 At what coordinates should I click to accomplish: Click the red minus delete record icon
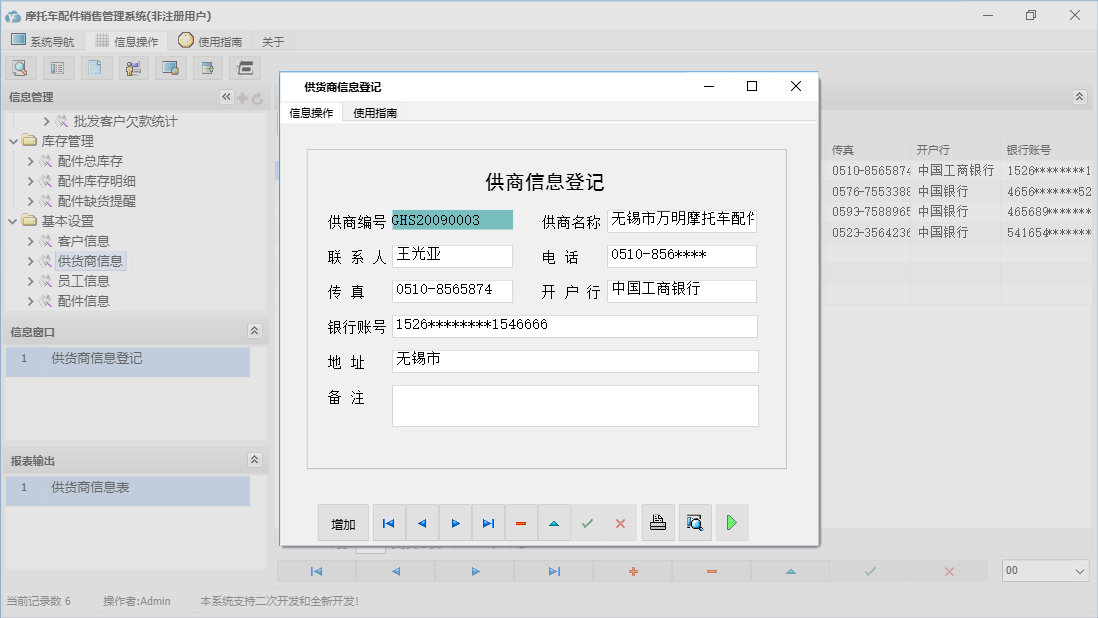pyautogui.click(x=521, y=522)
